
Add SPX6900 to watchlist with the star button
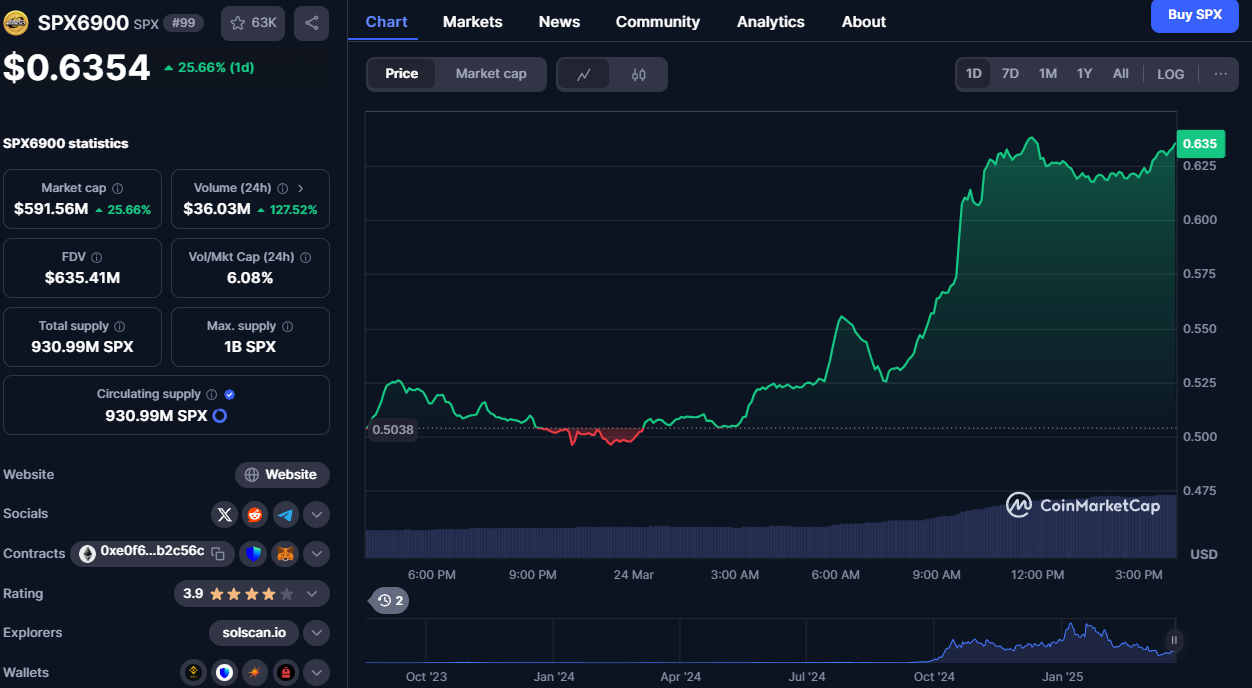252,23
